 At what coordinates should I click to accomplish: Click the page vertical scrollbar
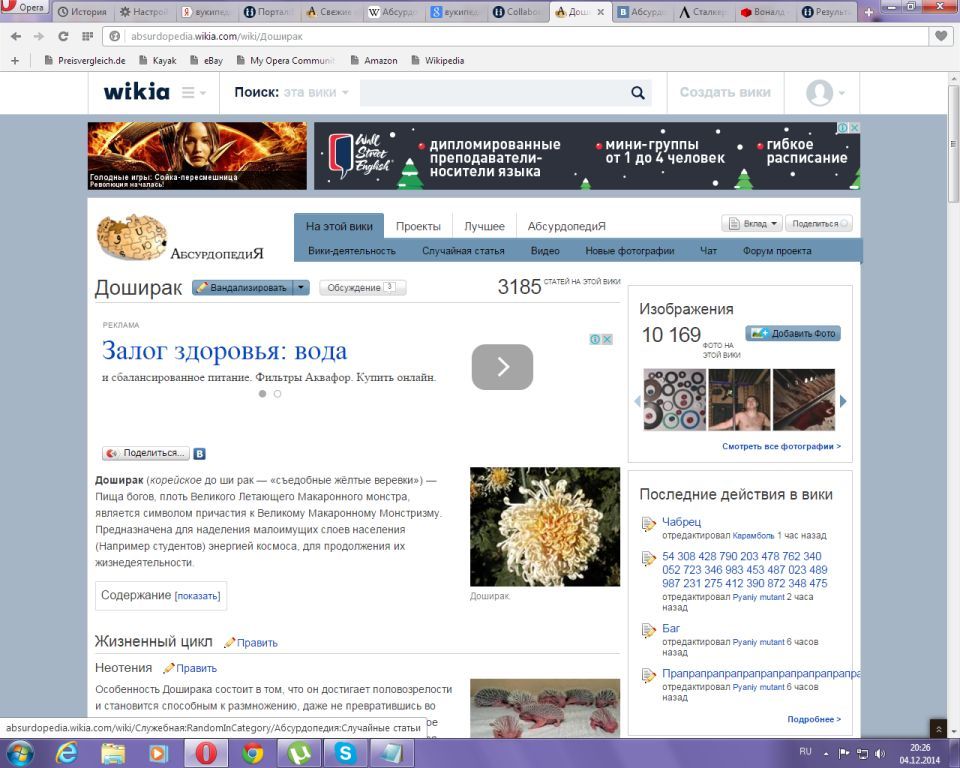pyautogui.click(x=951, y=400)
